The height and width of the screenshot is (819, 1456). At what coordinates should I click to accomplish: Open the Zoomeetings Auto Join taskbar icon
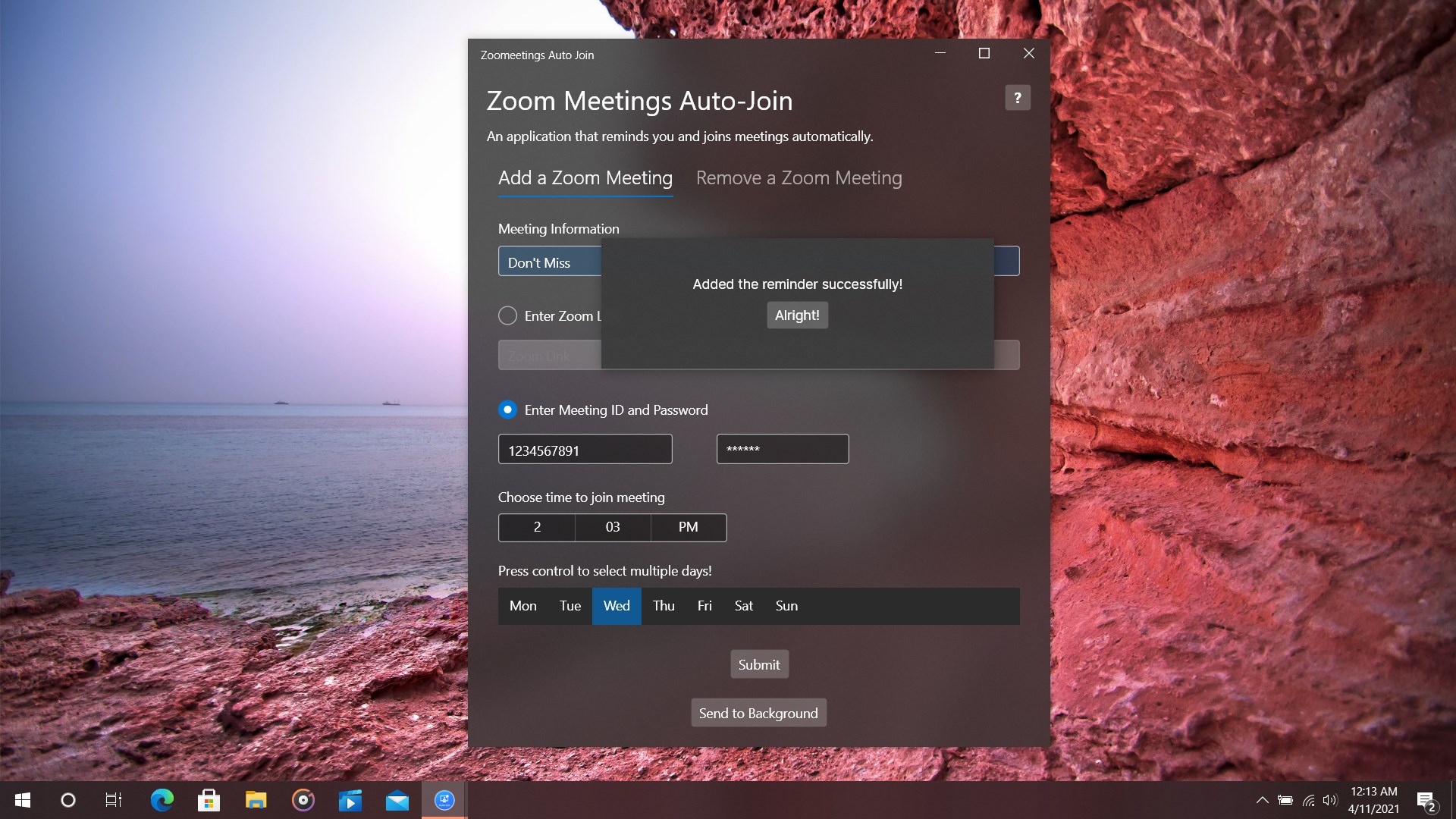pyautogui.click(x=444, y=799)
